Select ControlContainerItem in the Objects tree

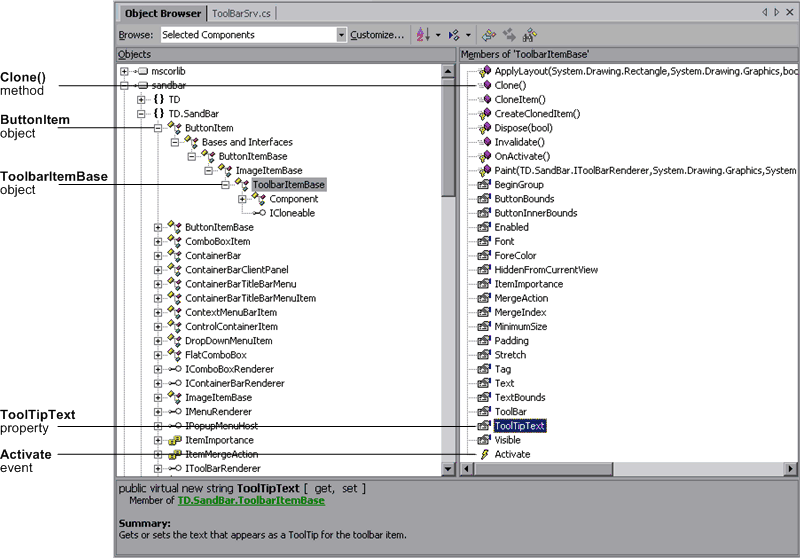(x=232, y=326)
